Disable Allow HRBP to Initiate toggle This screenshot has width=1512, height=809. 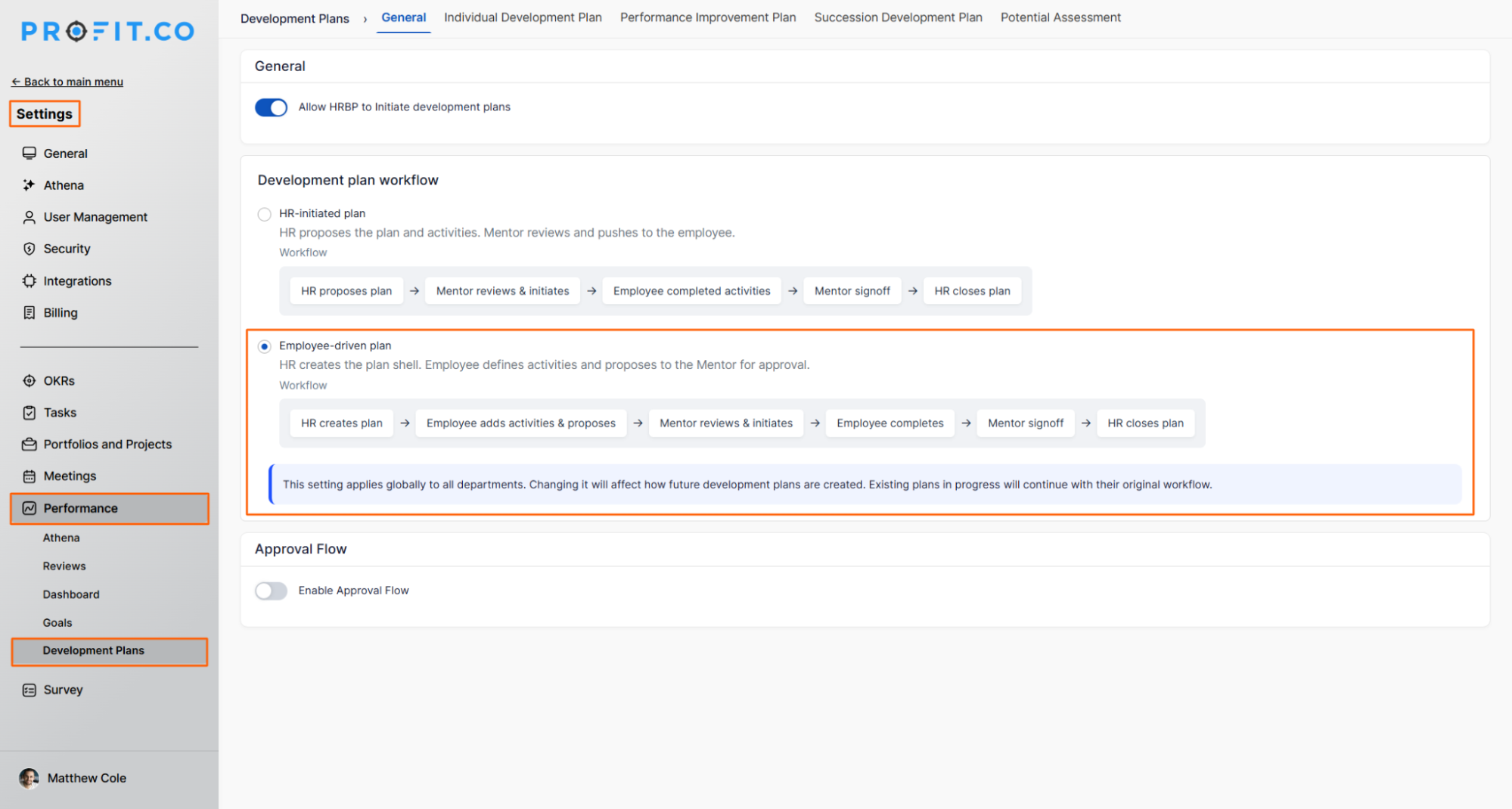(x=271, y=107)
